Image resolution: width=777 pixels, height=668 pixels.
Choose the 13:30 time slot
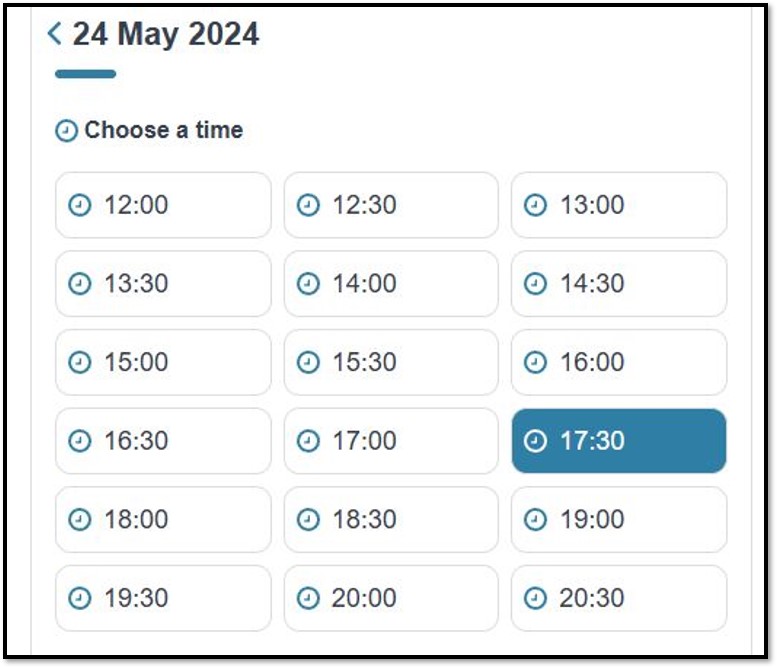point(163,284)
